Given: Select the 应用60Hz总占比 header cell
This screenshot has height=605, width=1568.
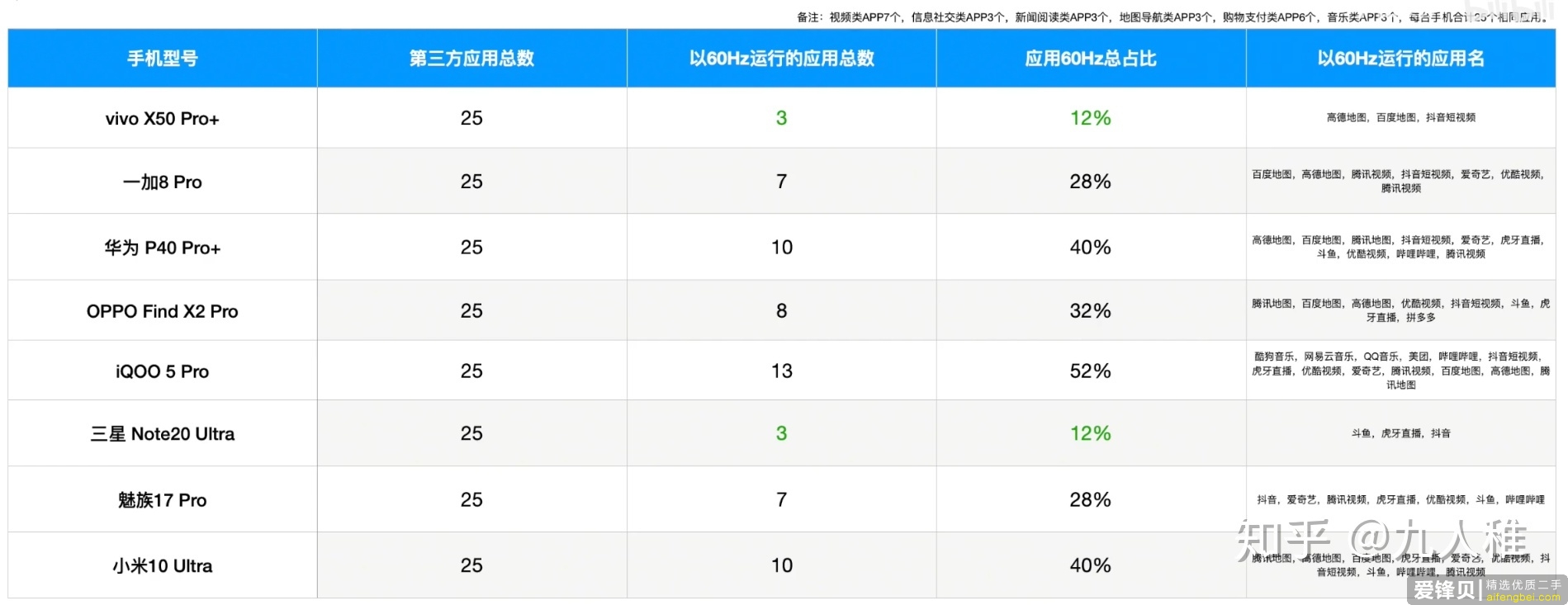Looking at the screenshot, I should click(x=1090, y=59).
